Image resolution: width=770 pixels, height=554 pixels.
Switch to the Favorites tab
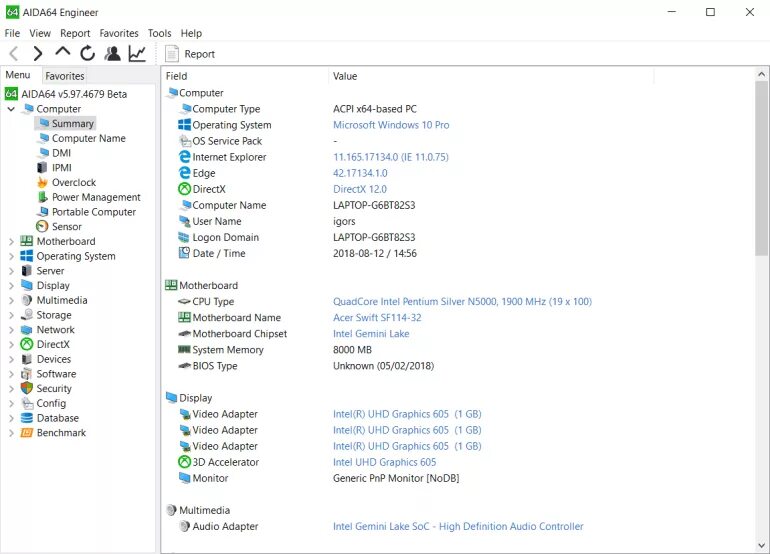(65, 76)
